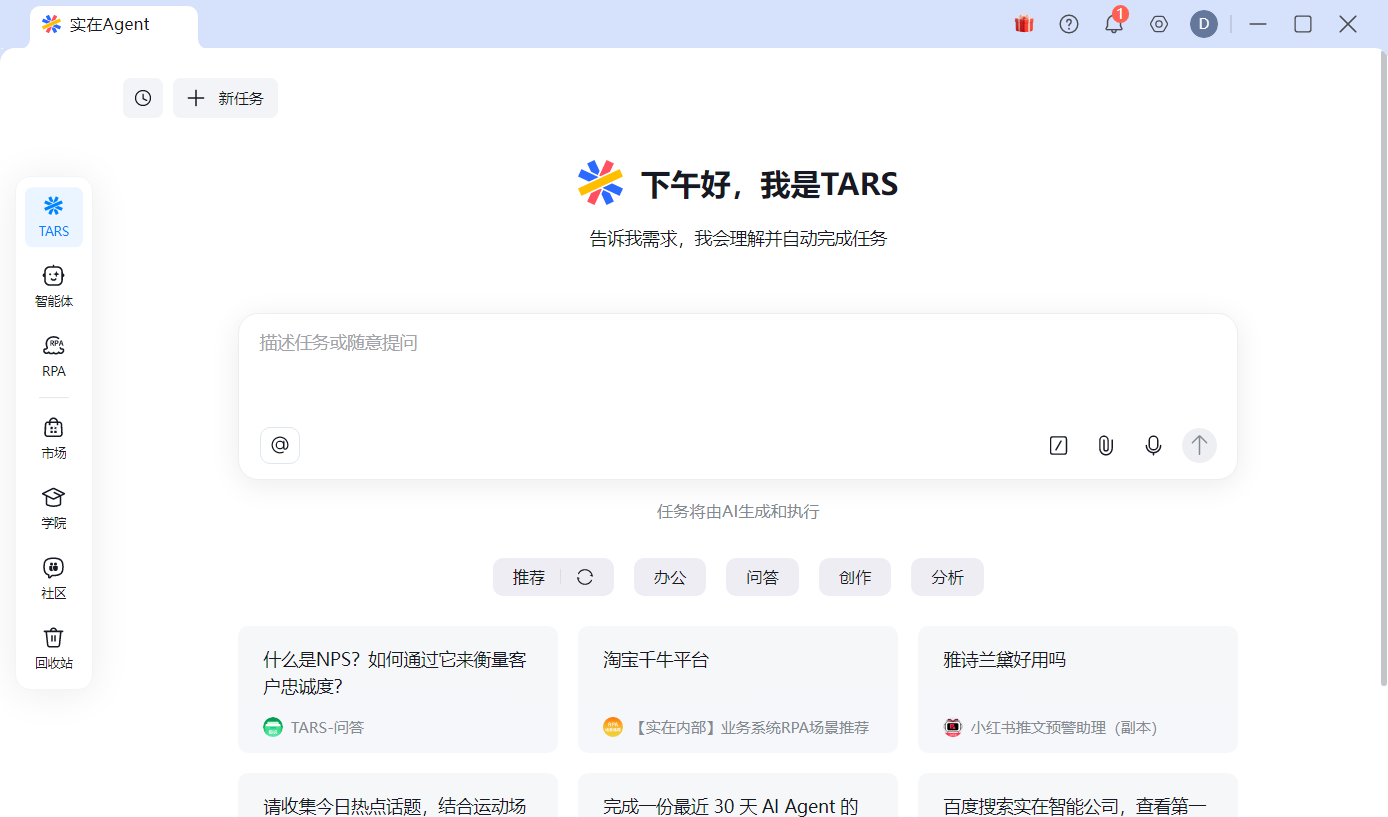Screen dimensions: 1388x817
Task: Open the 淘宝千牛平台 suggestion card
Action: 738,689
